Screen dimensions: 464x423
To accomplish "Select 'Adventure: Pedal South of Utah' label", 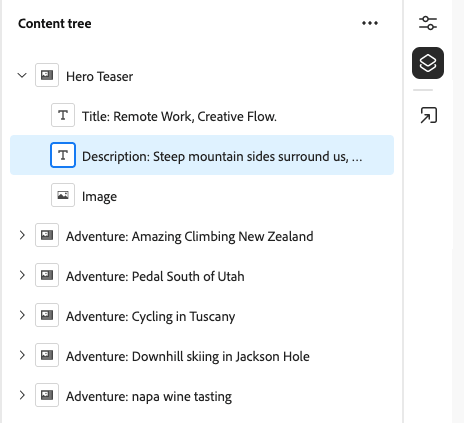I will (x=155, y=276).
